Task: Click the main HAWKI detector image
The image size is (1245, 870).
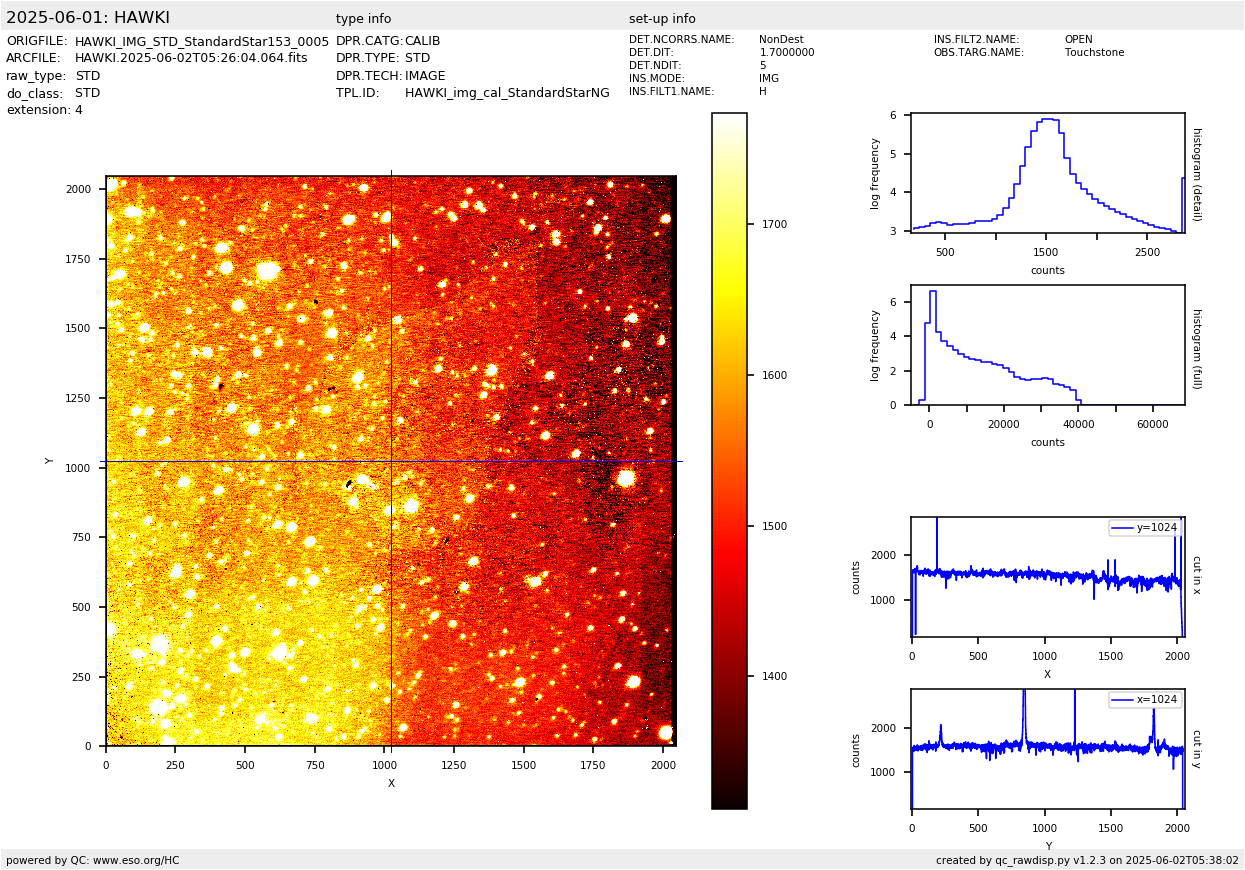Action: click(390, 461)
